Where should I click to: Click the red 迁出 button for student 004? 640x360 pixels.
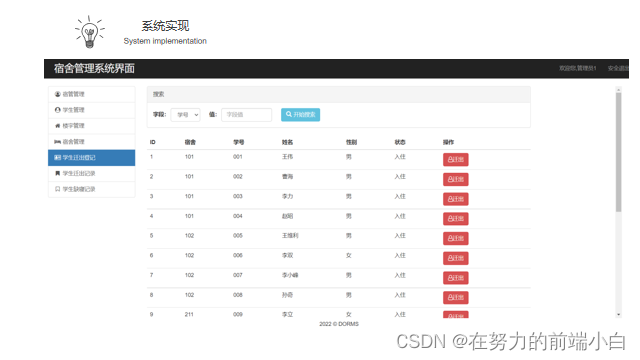click(456, 219)
